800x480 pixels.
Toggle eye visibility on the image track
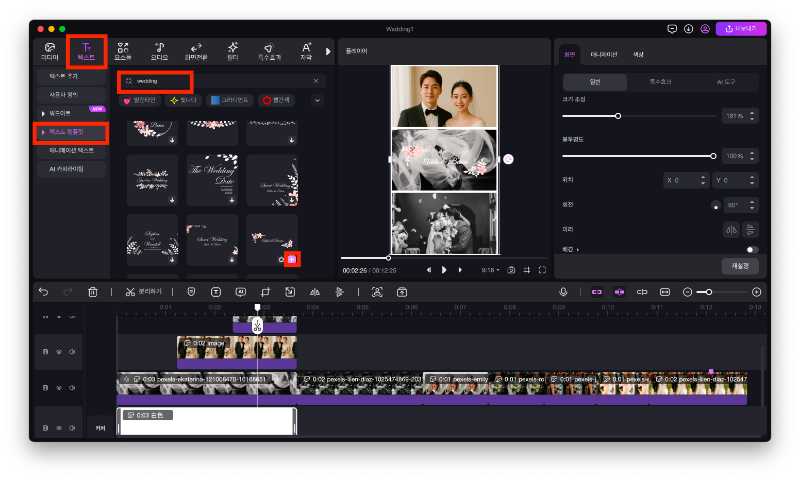point(58,351)
